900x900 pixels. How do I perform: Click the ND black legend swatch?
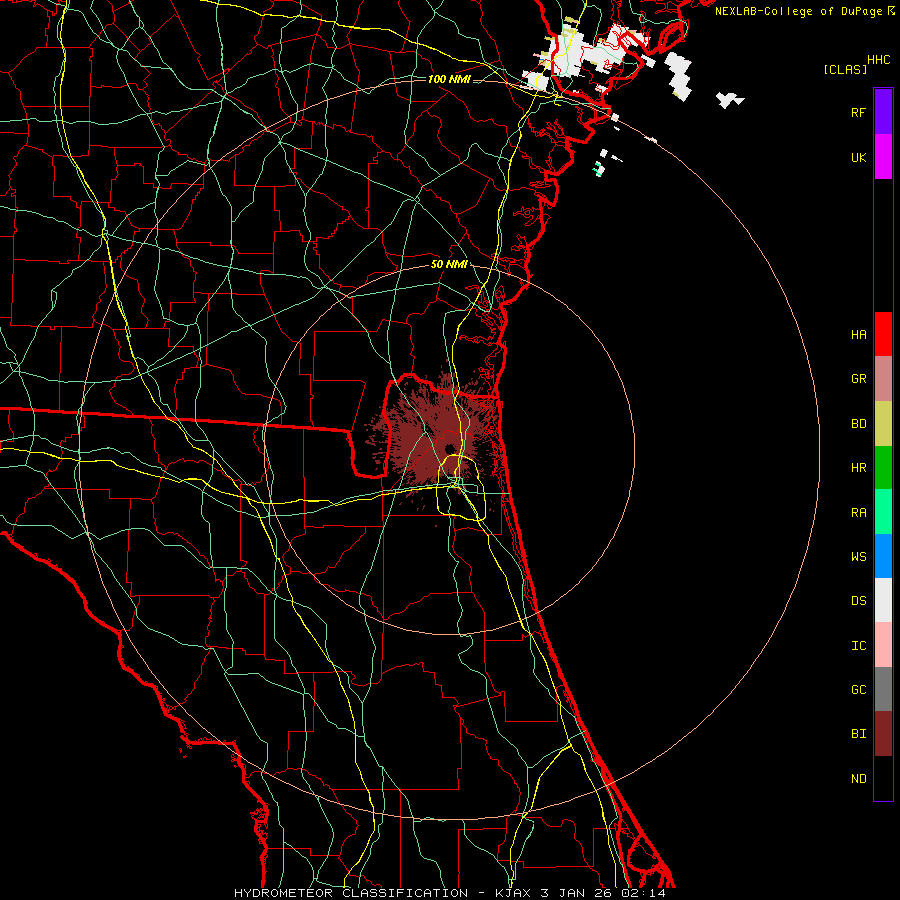pyautogui.click(x=883, y=778)
